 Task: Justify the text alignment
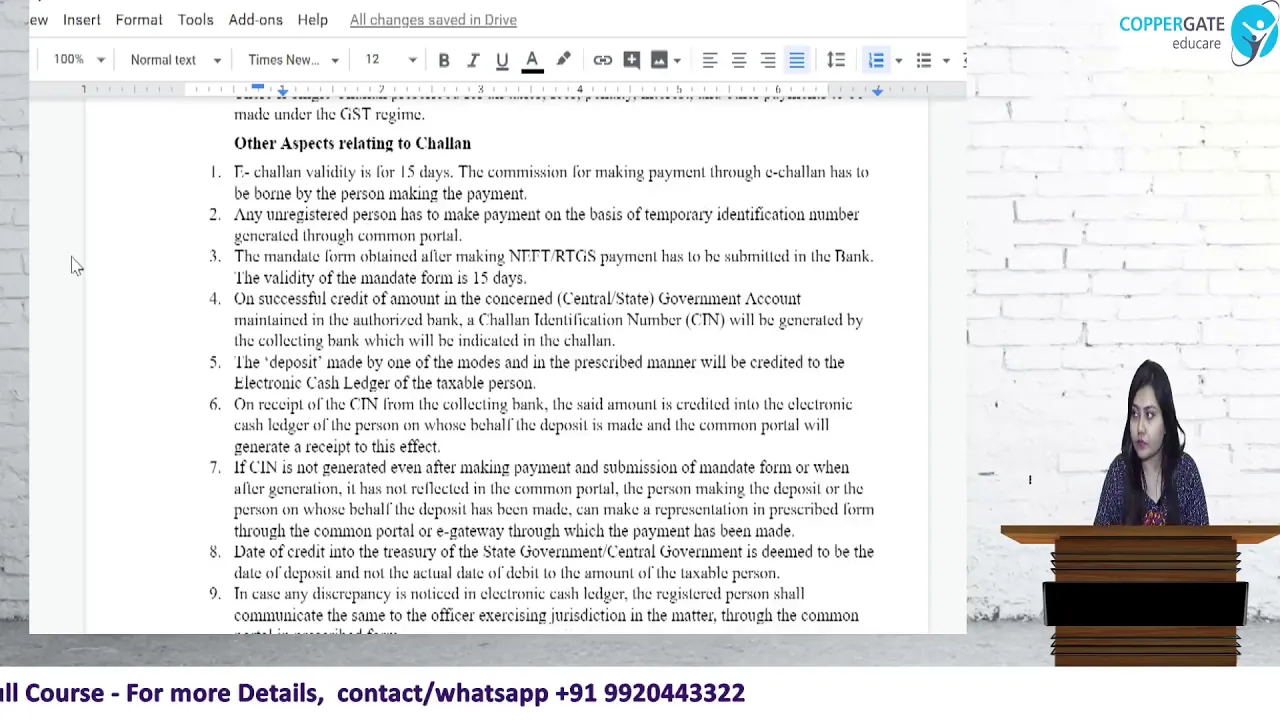[796, 60]
